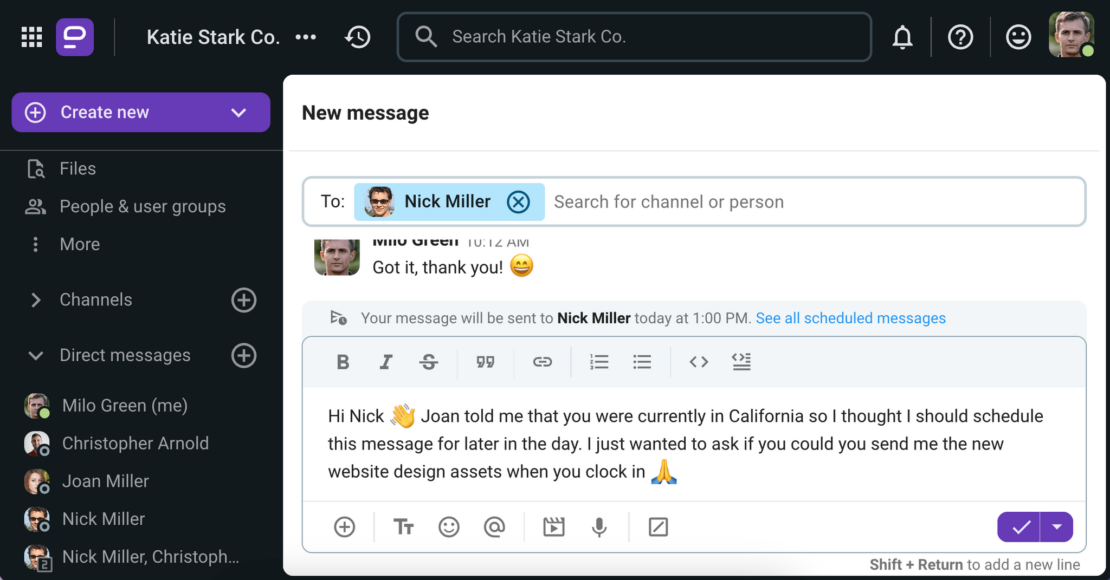Insert a hyperlink via link icon
The width and height of the screenshot is (1110, 580).
tap(542, 362)
